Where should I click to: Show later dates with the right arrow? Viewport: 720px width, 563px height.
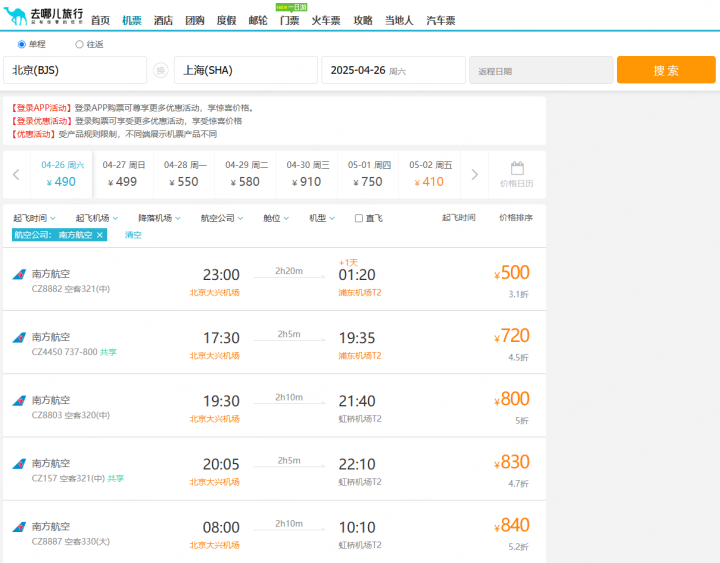point(475,175)
